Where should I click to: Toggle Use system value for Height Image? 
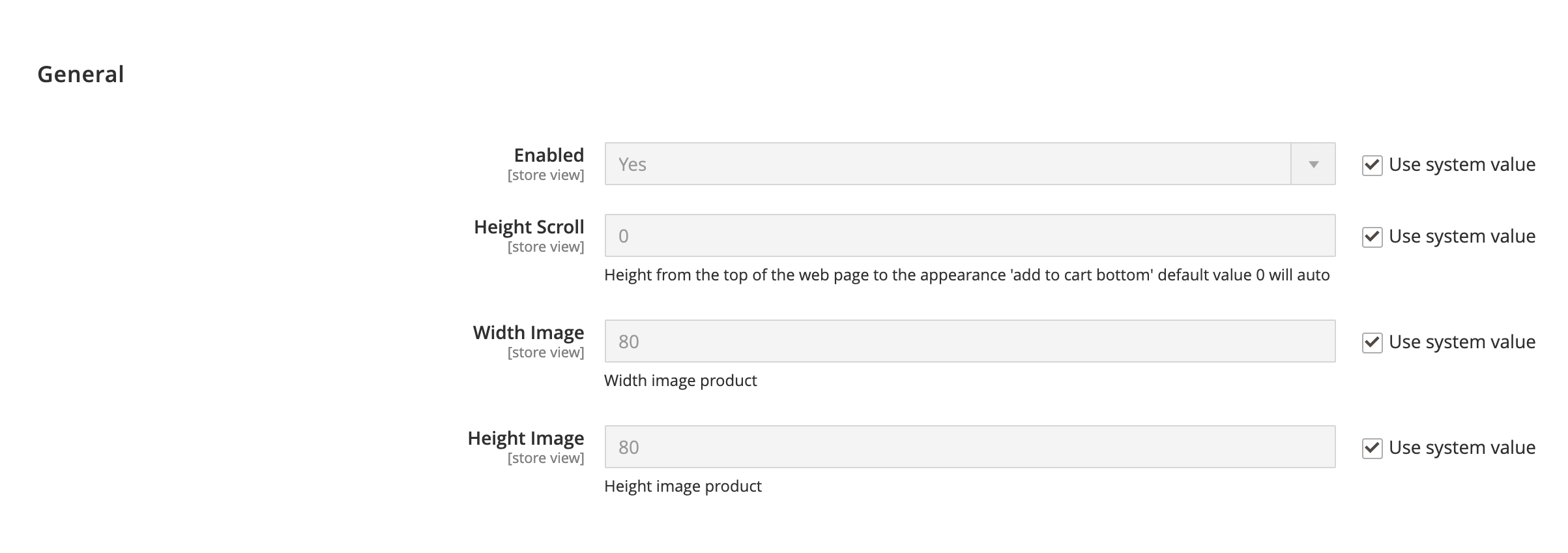point(1372,448)
